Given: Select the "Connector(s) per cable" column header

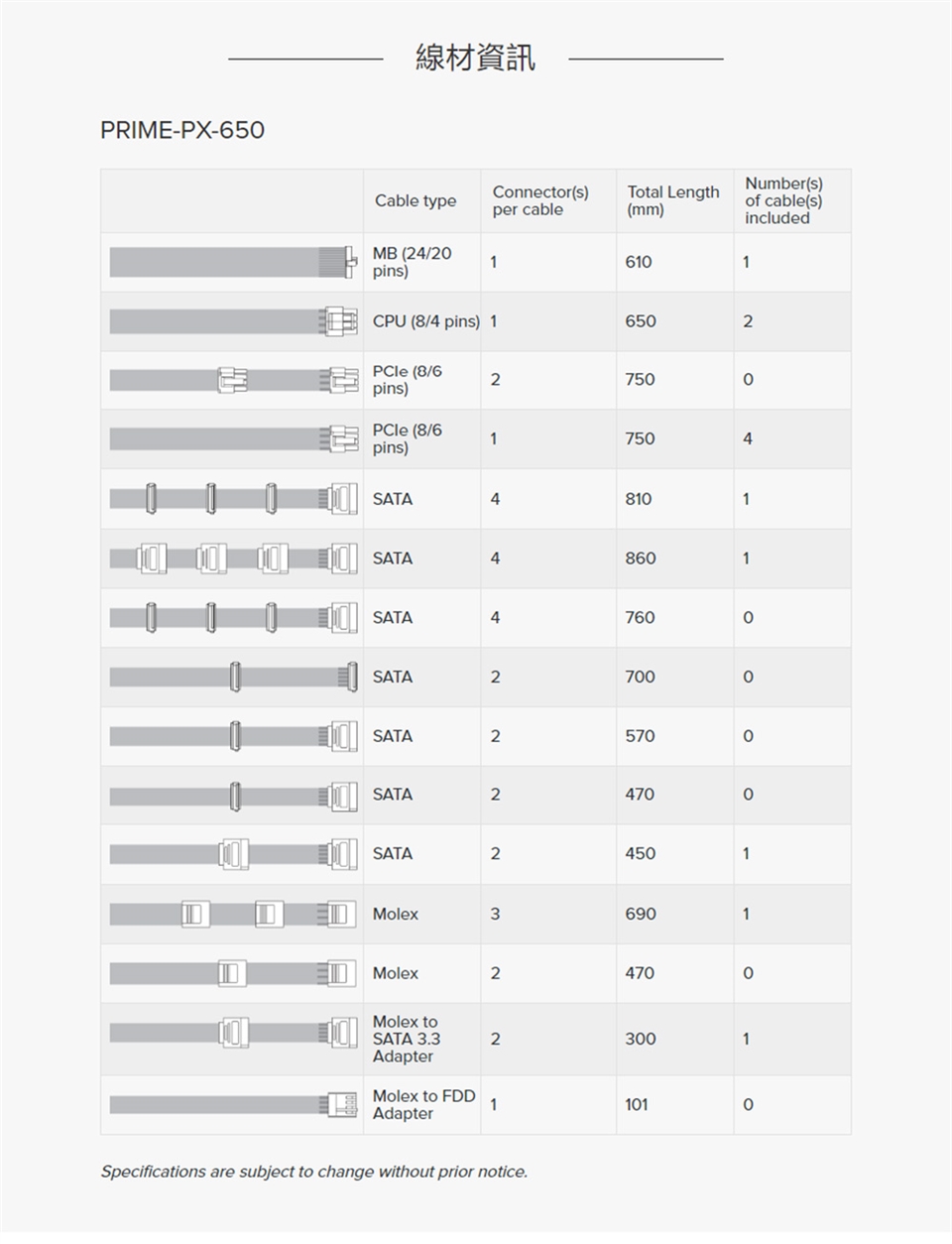Looking at the screenshot, I should point(540,200).
